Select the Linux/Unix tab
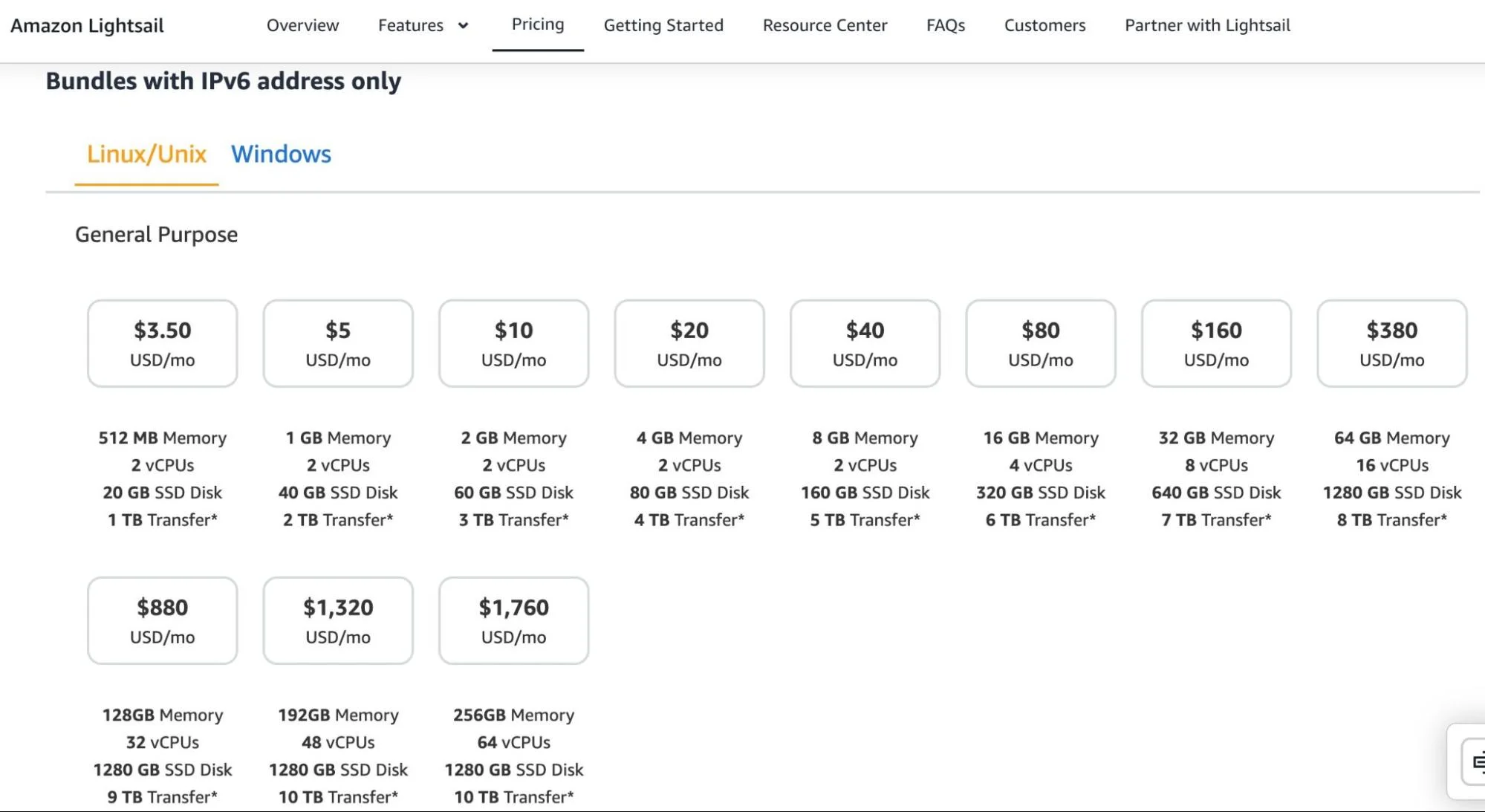The height and width of the screenshot is (812, 1485). [x=146, y=155]
